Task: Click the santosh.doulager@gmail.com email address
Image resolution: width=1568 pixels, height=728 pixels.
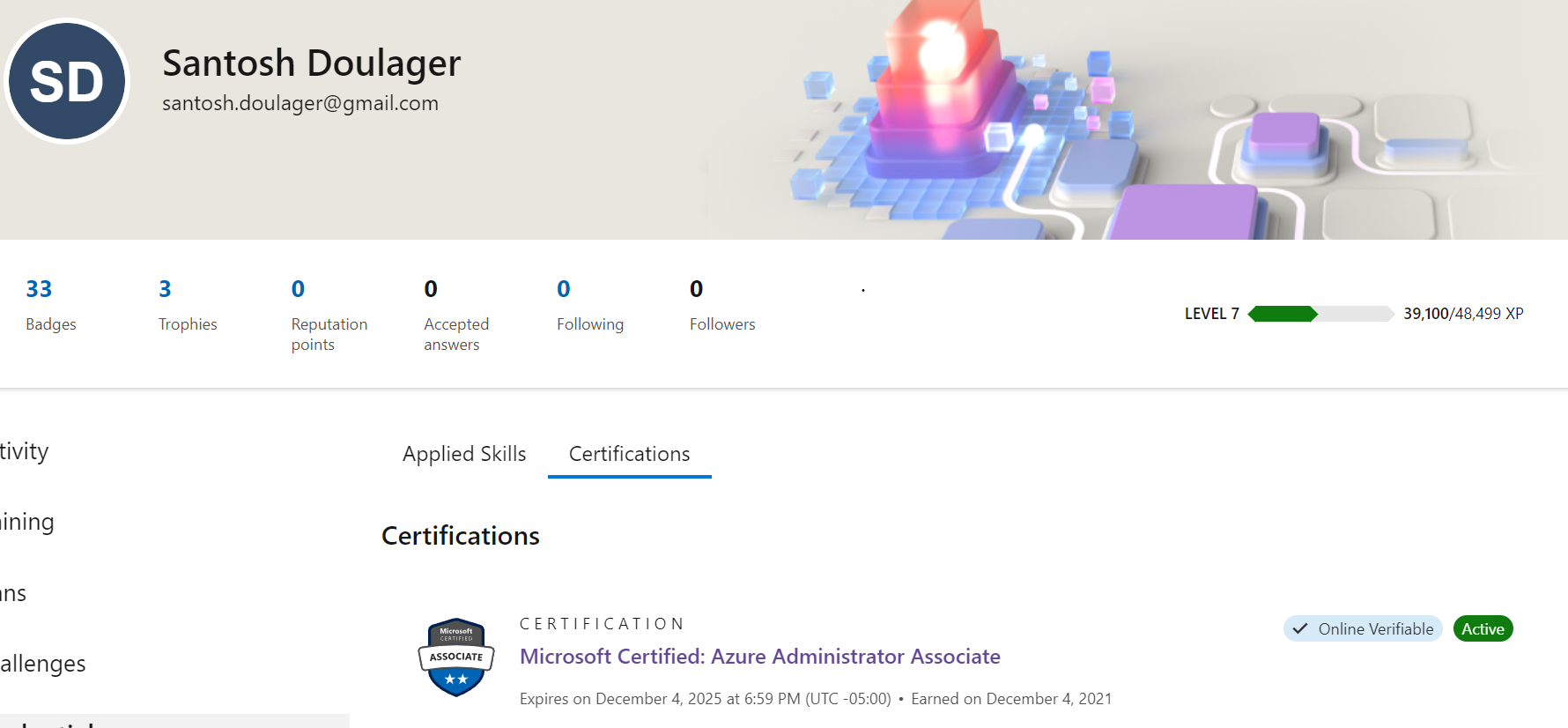Action: pyautogui.click(x=300, y=103)
